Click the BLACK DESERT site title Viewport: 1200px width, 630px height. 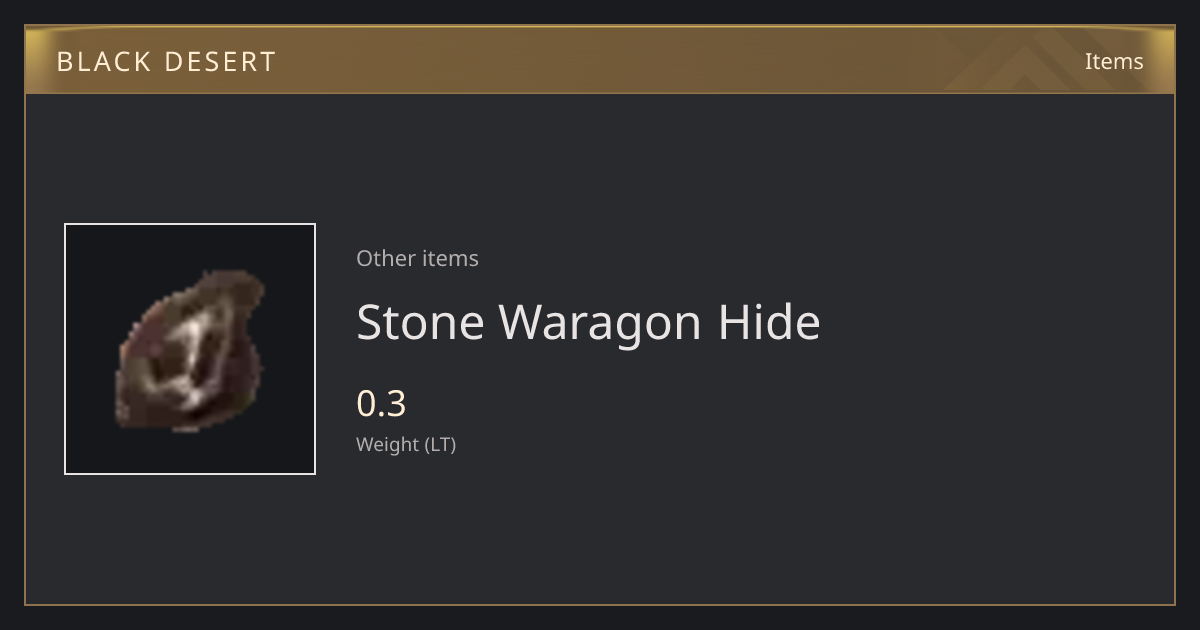coord(166,62)
